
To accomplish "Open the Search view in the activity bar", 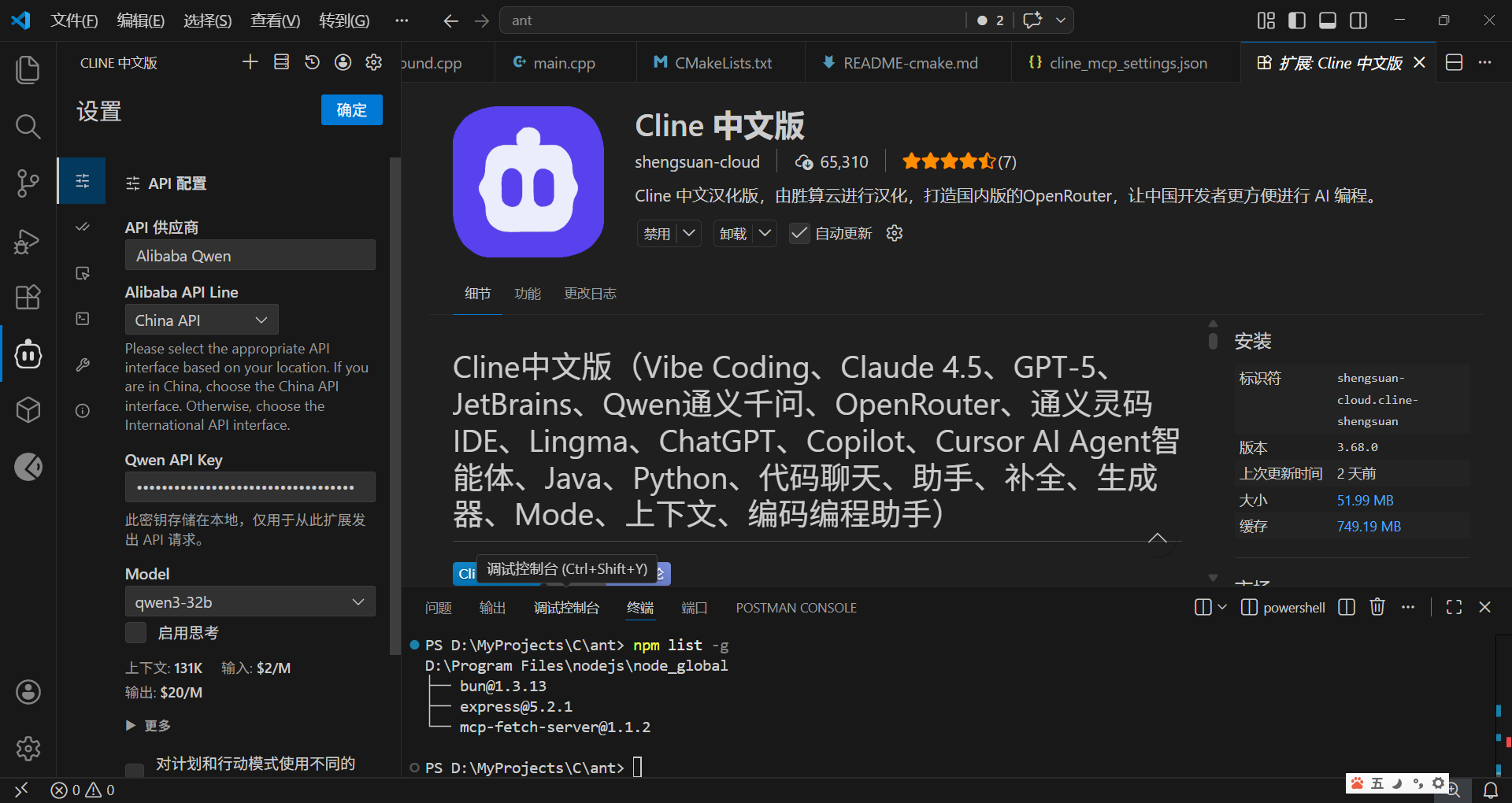I will coord(28,126).
